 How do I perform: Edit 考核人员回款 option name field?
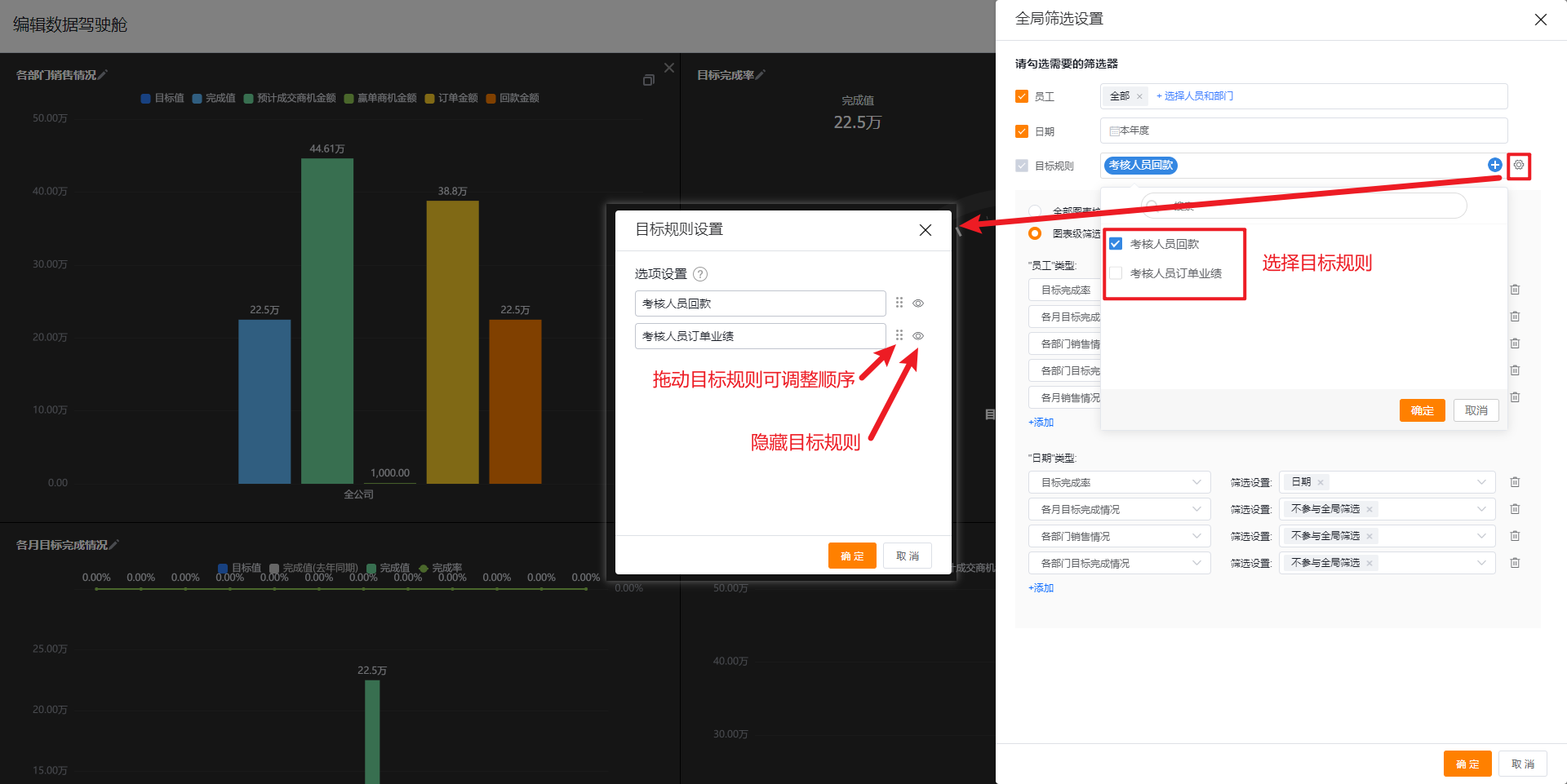pyautogui.click(x=760, y=303)
